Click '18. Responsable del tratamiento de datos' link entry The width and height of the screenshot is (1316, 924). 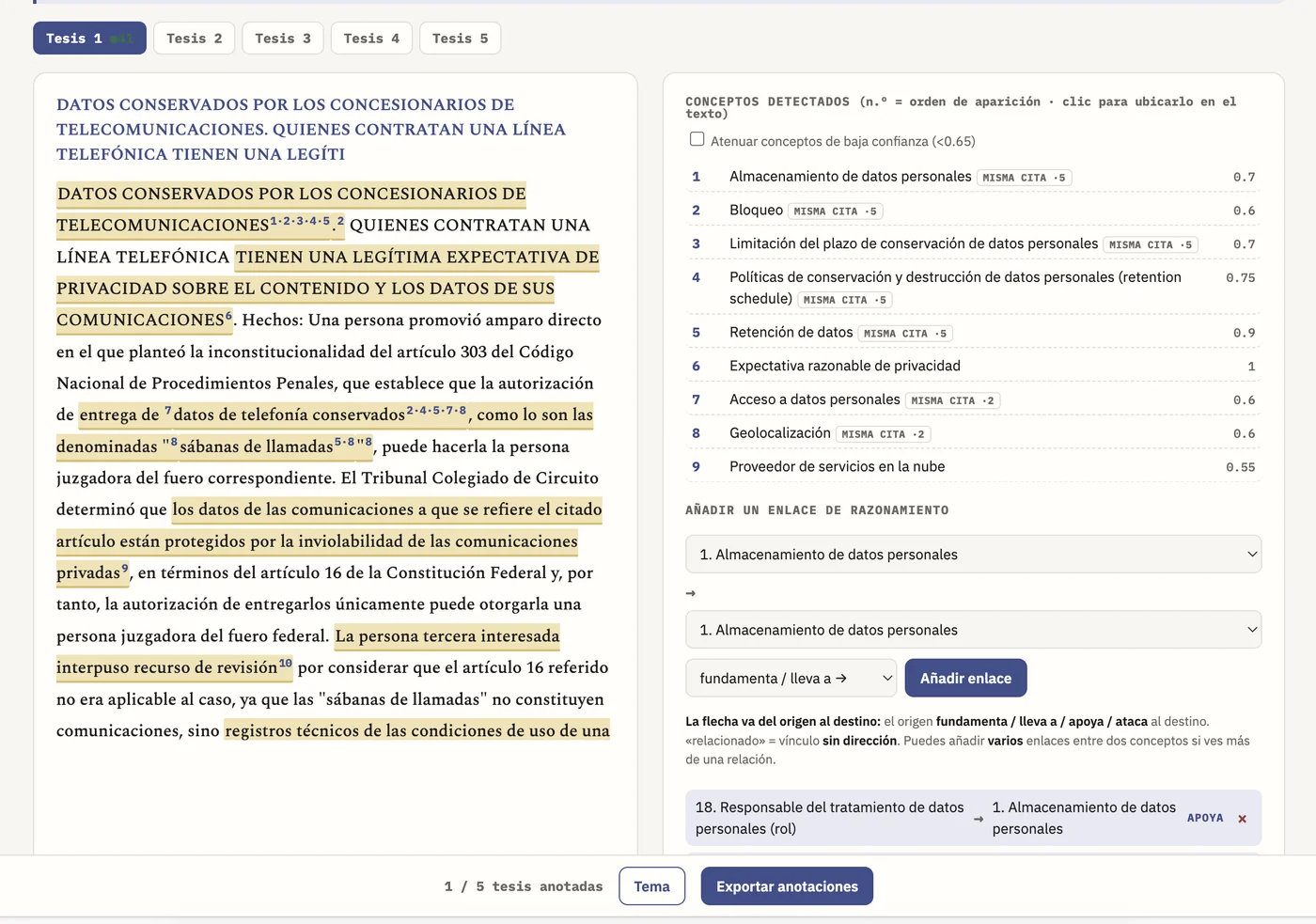coord(830,818)
